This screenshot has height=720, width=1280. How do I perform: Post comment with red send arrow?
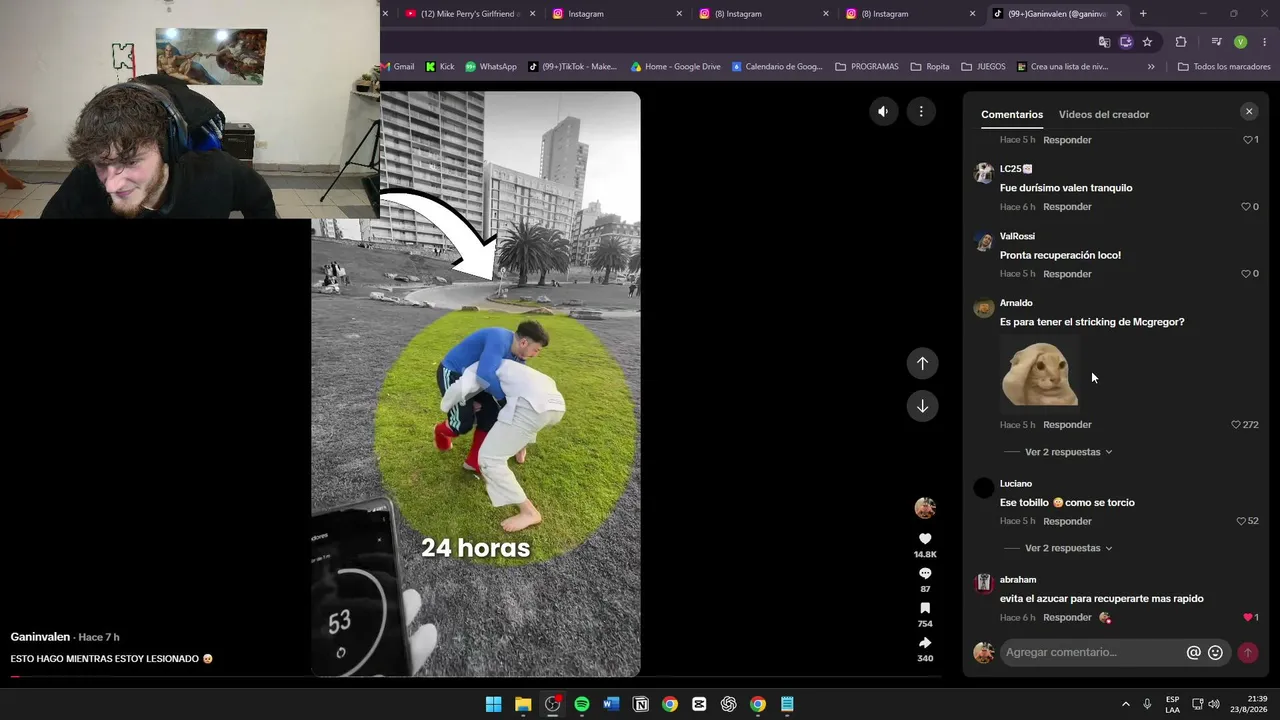tap(1247, 653)
